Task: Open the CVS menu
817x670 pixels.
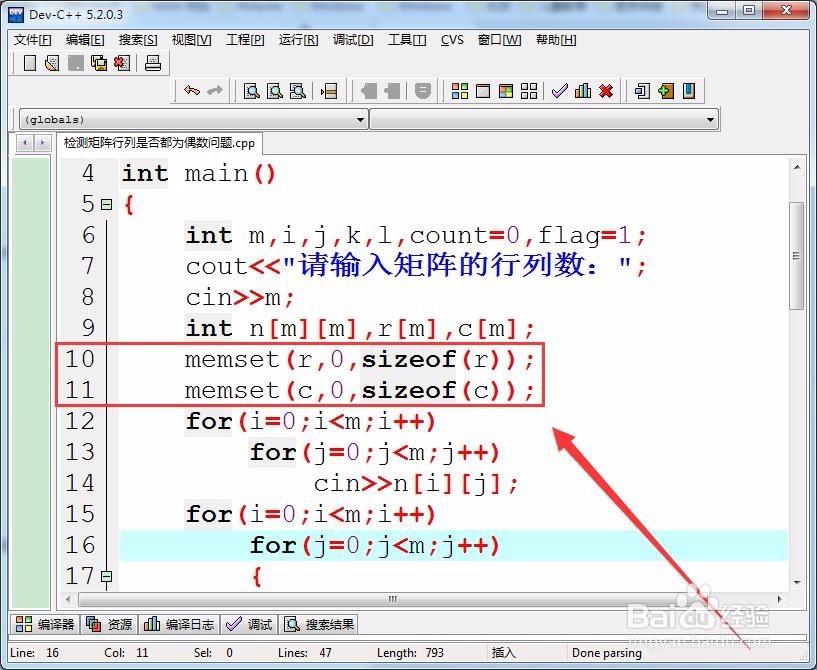Action: pos(452,40)
